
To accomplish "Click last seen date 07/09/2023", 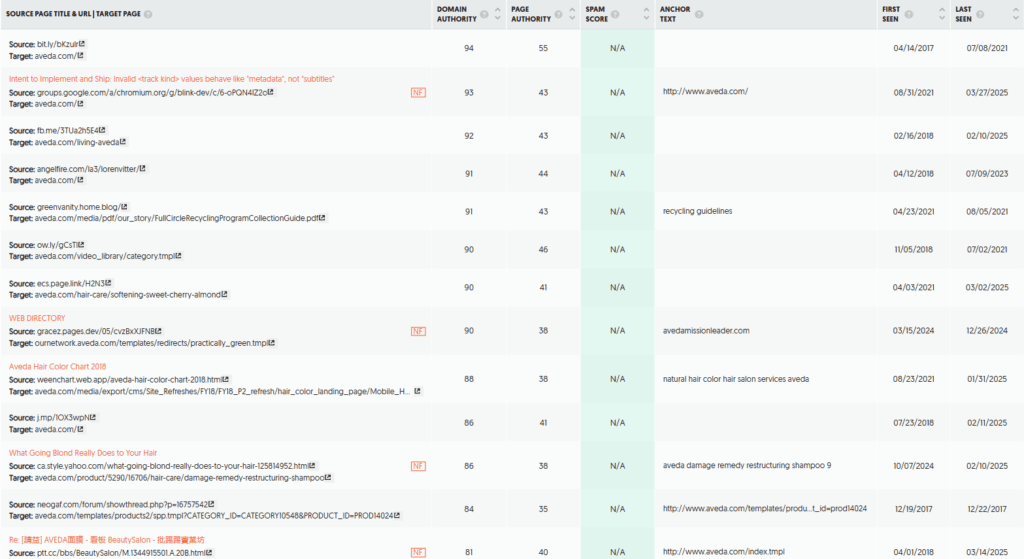I will [x=987, y=173].
